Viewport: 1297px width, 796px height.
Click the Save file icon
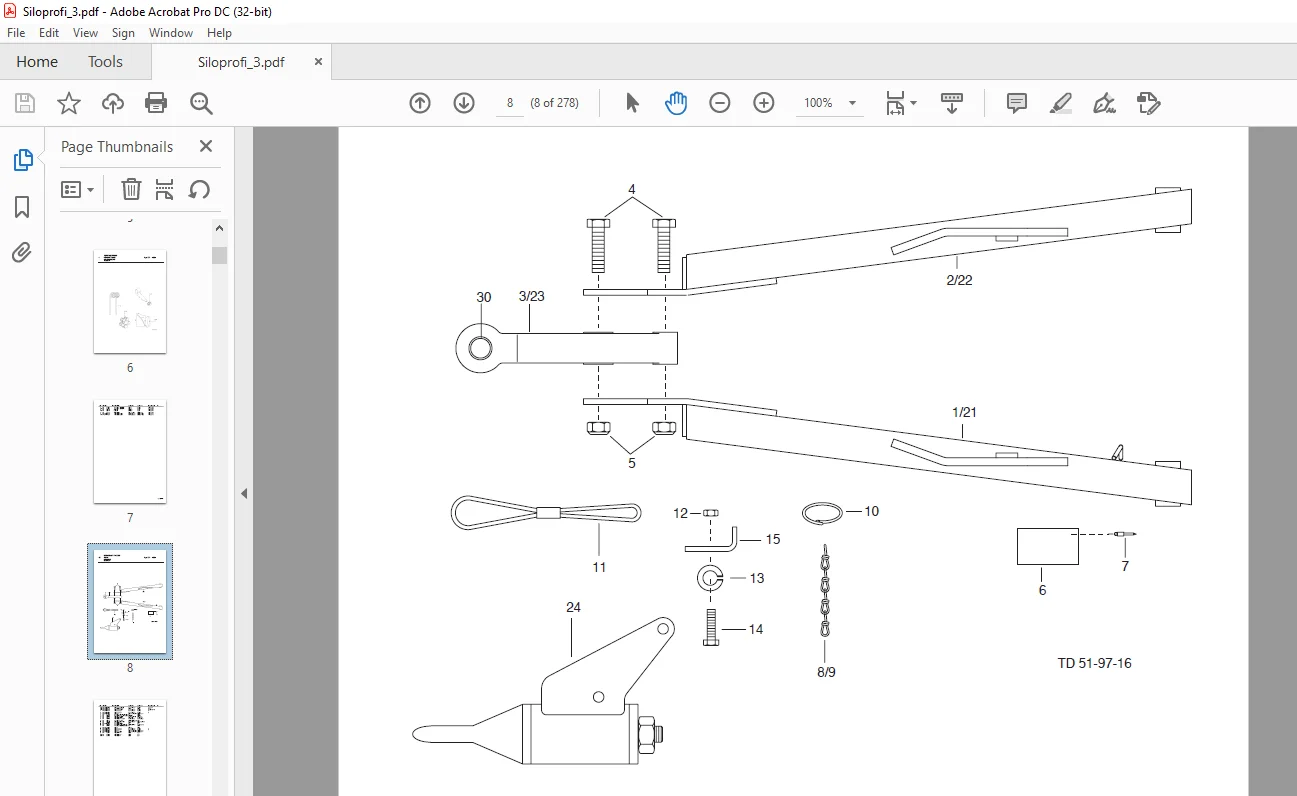pyautogui.click(x=25, y=103)
